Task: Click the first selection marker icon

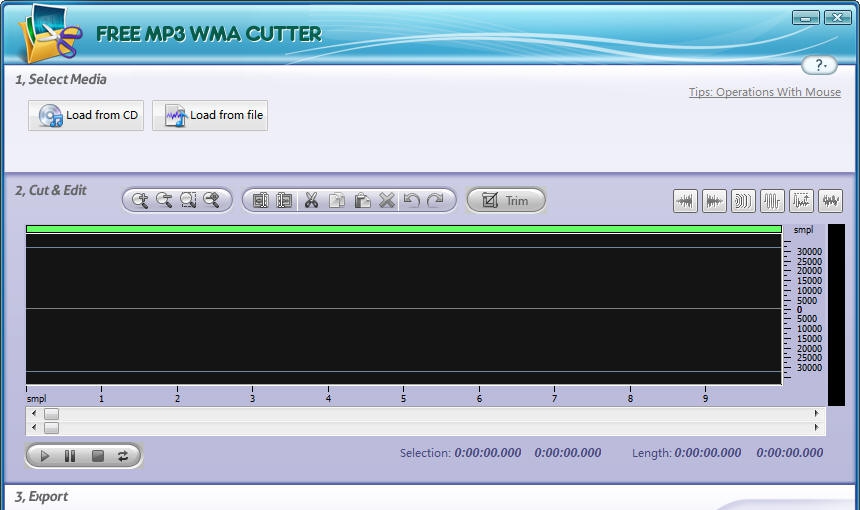Action: (x=261, y=200)
